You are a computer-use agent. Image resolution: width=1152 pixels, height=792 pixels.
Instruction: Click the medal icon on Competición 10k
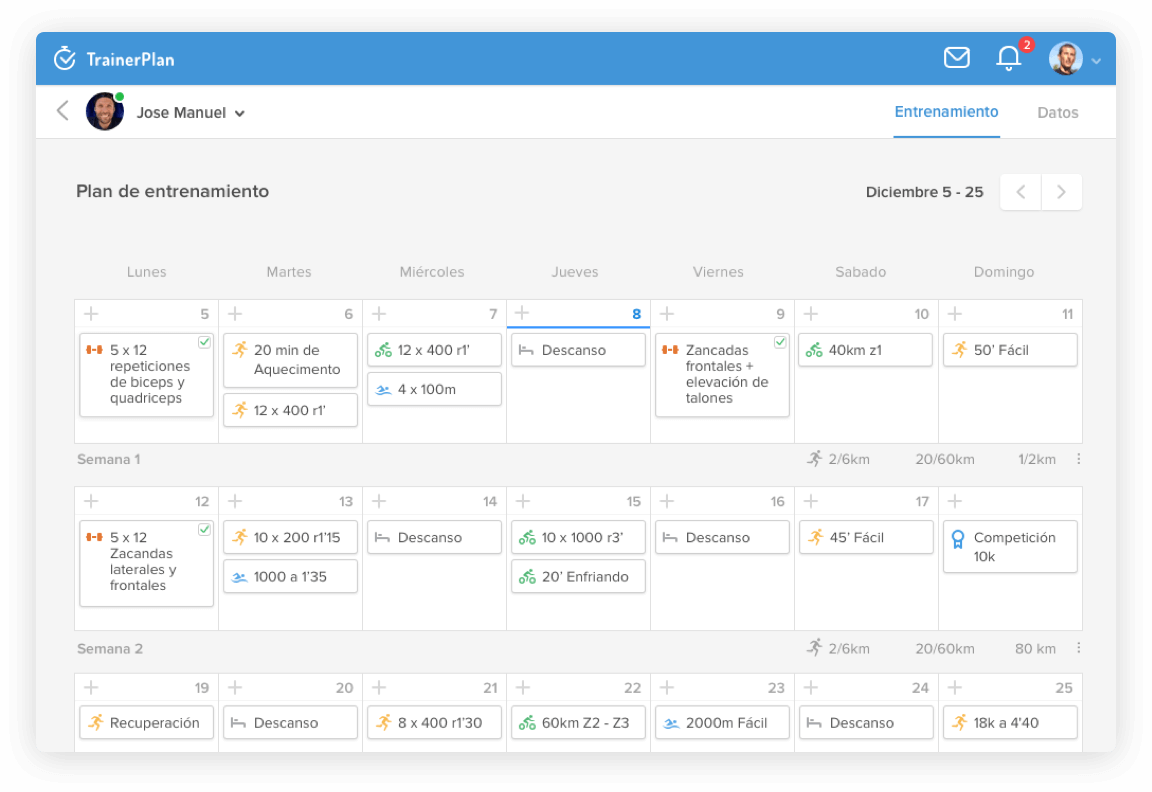coord(957,539)
